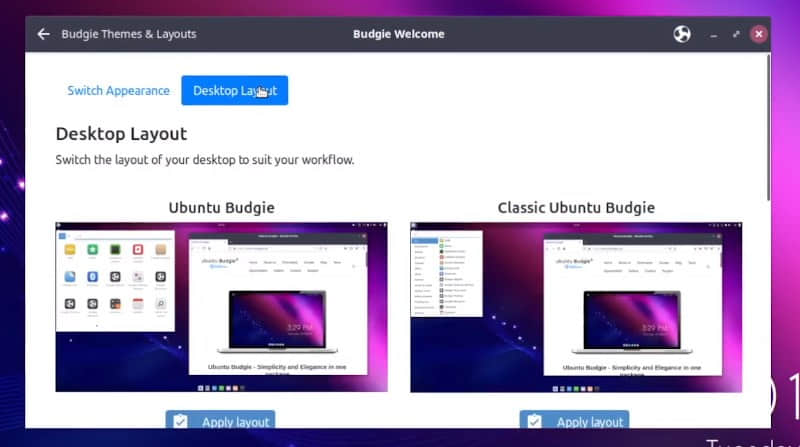
Task: Select the Desktop Layout tab
Action: coord(235,90)
